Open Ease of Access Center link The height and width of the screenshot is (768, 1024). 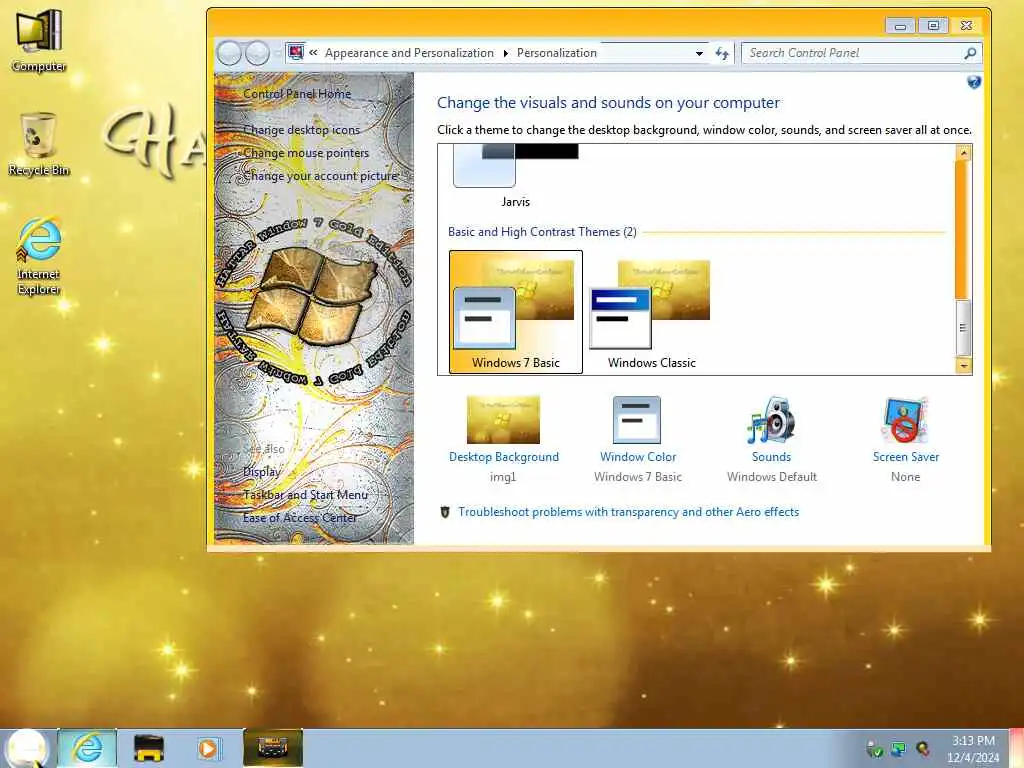tap(300, 517)
